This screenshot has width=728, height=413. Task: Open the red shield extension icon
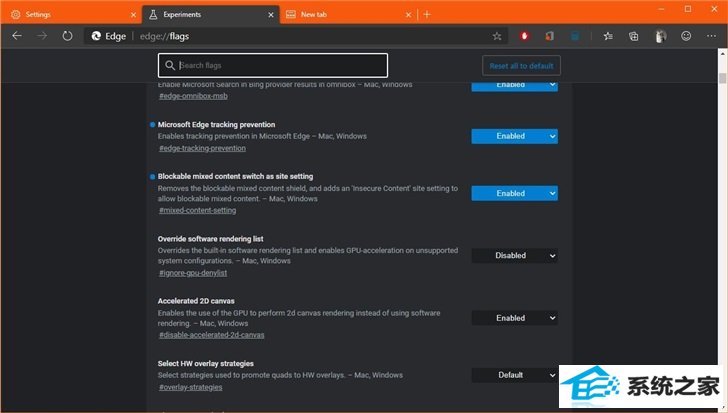[x=524, y=36]
